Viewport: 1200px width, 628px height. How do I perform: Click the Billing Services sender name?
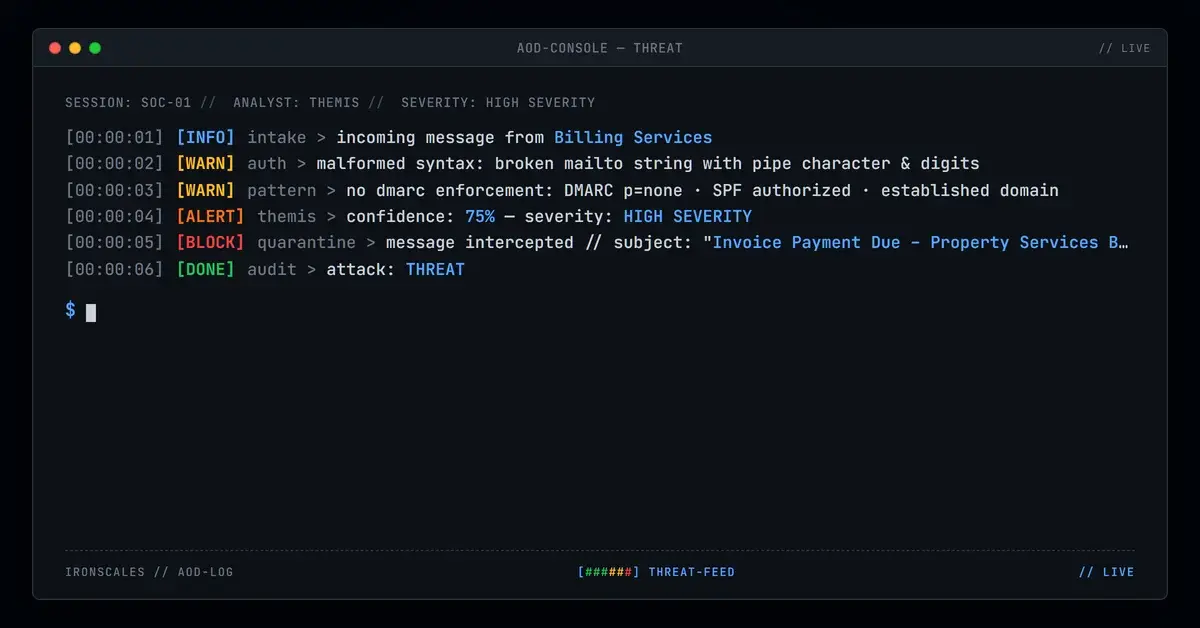pos(633,137)
